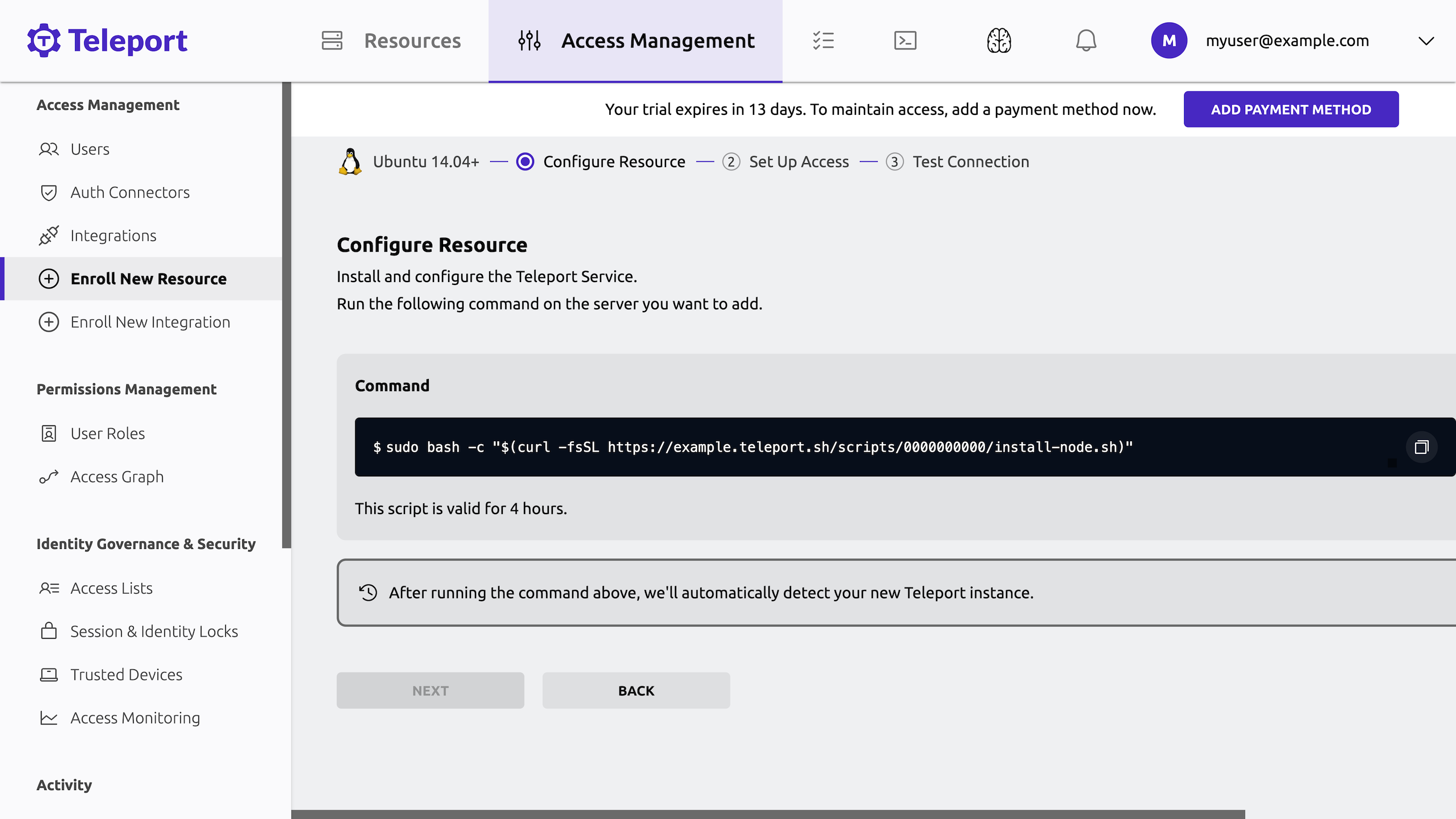The image size is (1456, 819).
Task: Open Session & Identity Locks
Action: [x=154, y=631]
